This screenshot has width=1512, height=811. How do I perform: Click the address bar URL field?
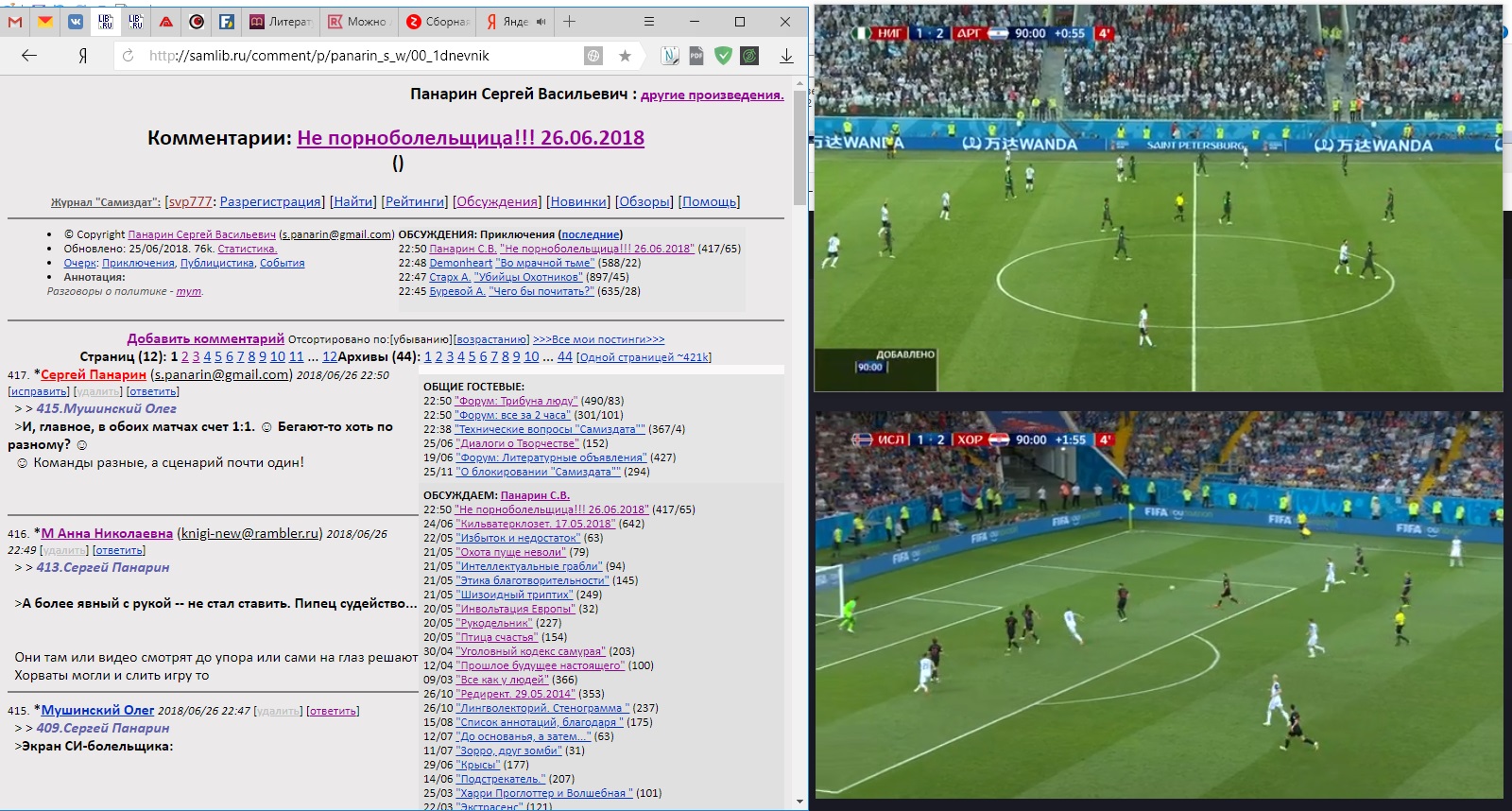tap(359, 56)
